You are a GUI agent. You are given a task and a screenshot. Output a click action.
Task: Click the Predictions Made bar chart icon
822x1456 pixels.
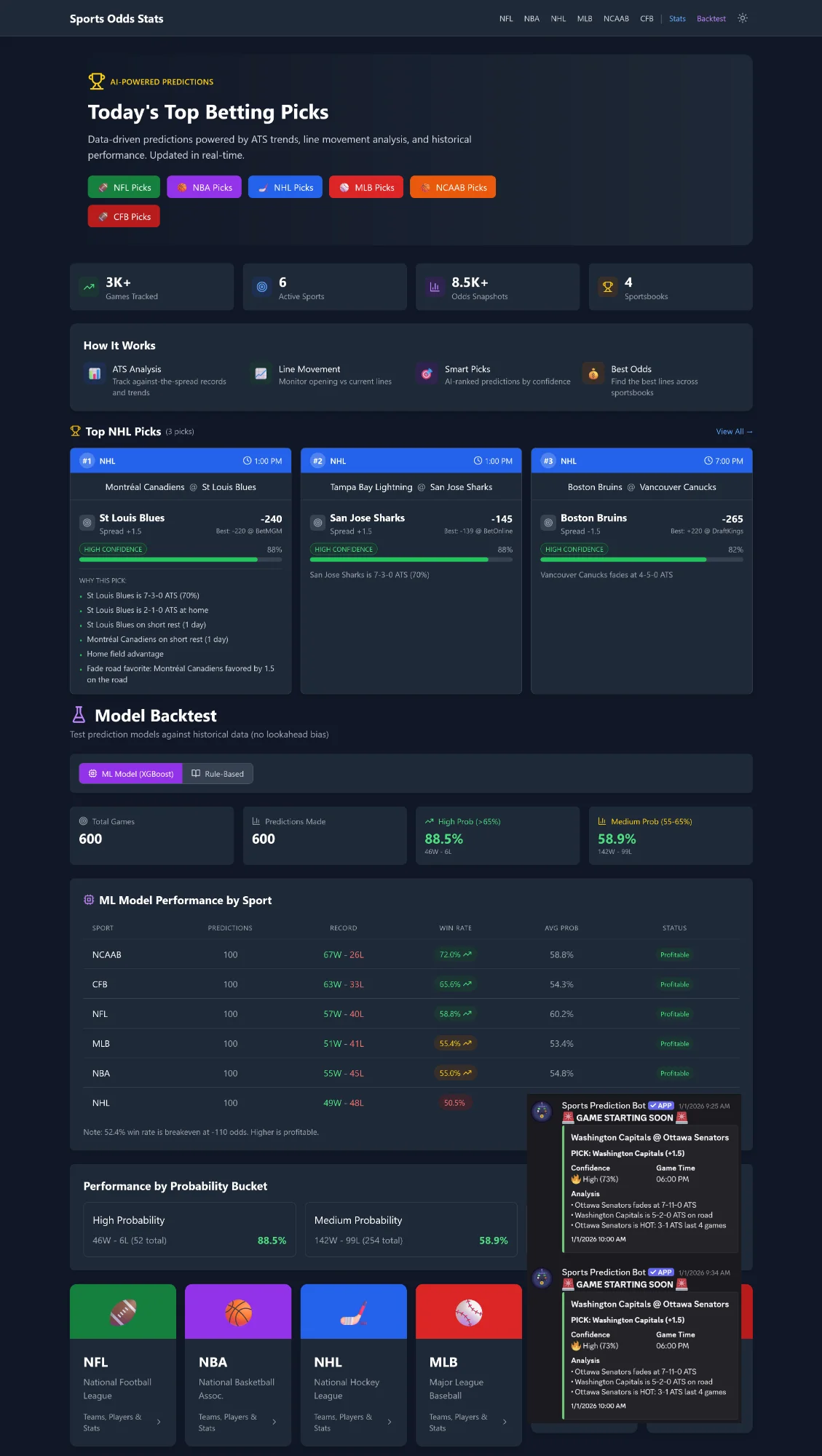[x=256, y=821]
